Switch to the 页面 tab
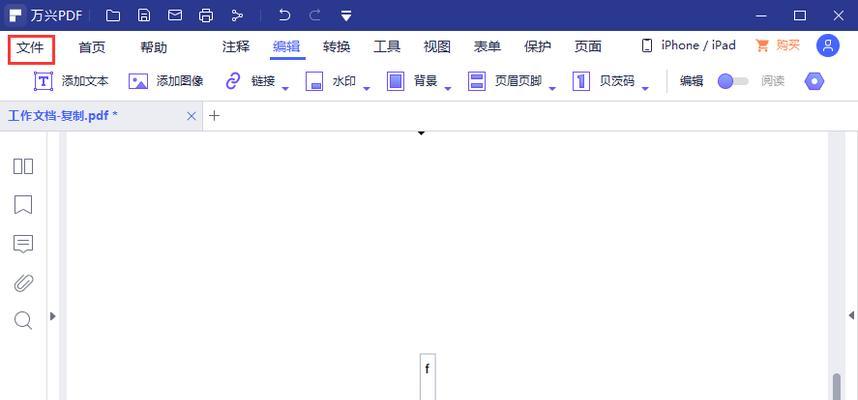The image size is (858, 400). (x=588, y=47)
